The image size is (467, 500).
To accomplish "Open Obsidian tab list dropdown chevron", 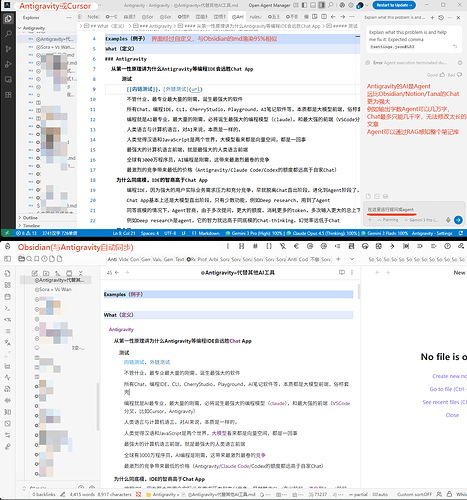I will [352, 259].
